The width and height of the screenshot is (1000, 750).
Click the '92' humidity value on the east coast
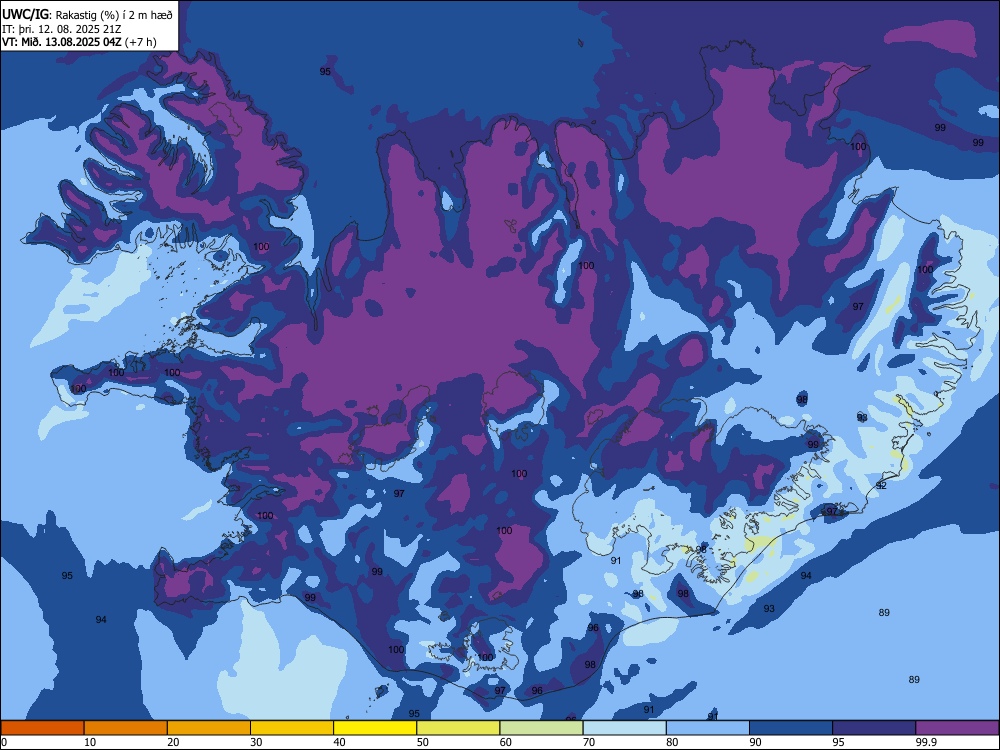(x=881, y=485)
